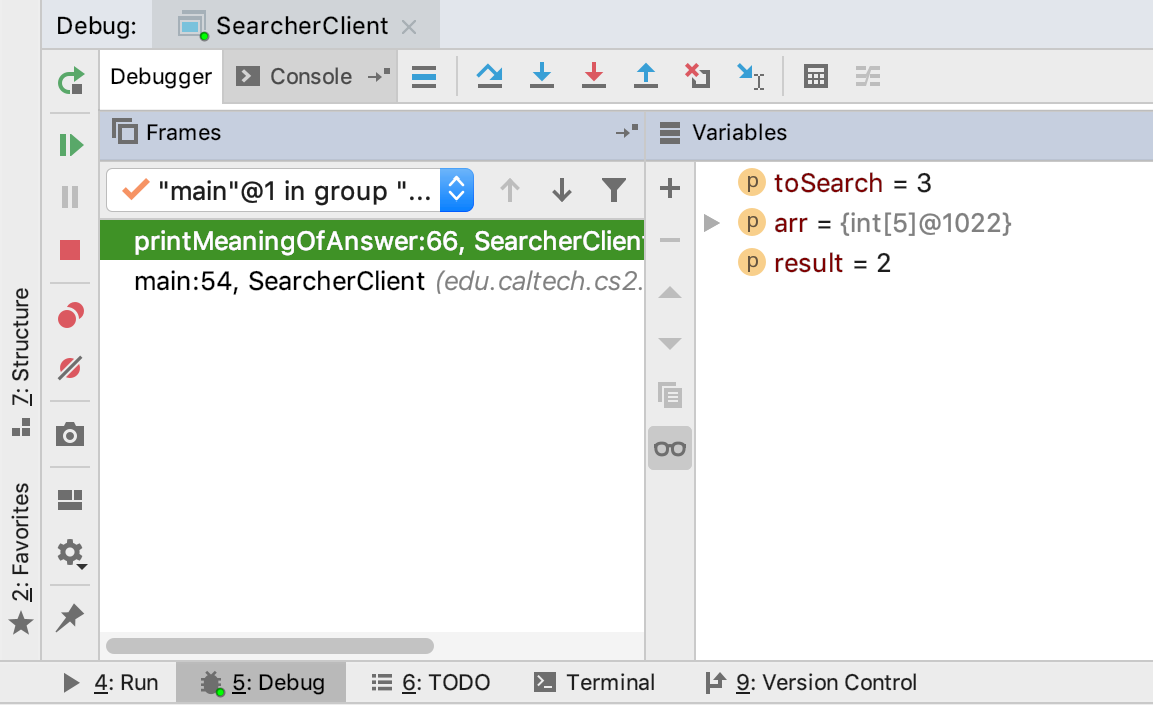The height and width of the screenshot is (705, 1153).
Task: Open the Evaluate Expression calculator icon
Action: pos(815,76)
